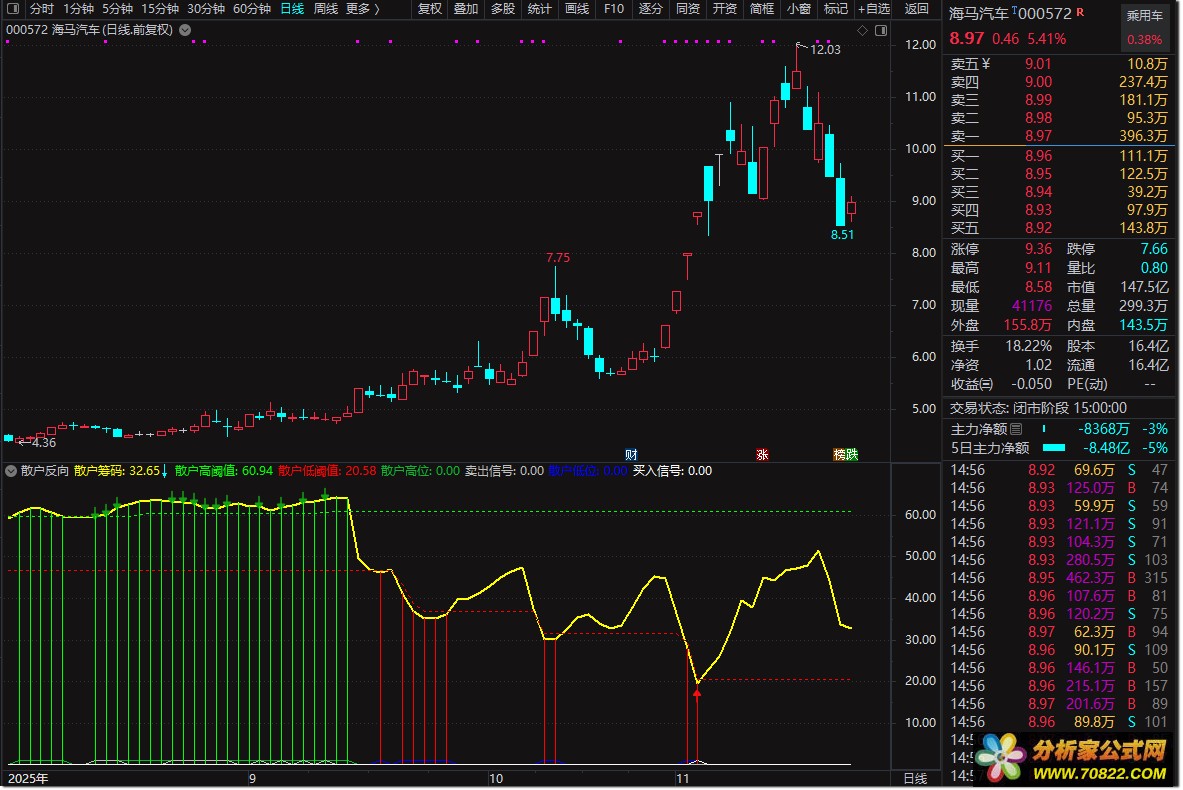Click the 市值 value 147.5亿
The image size is (1183, 790).
point(1144,287)
